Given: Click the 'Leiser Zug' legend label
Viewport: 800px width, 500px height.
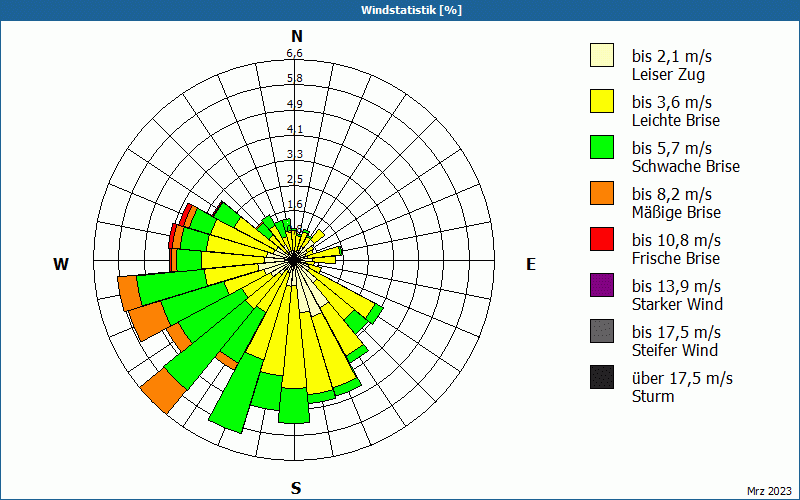Looking at the screenshot, I should click(668, 74).
